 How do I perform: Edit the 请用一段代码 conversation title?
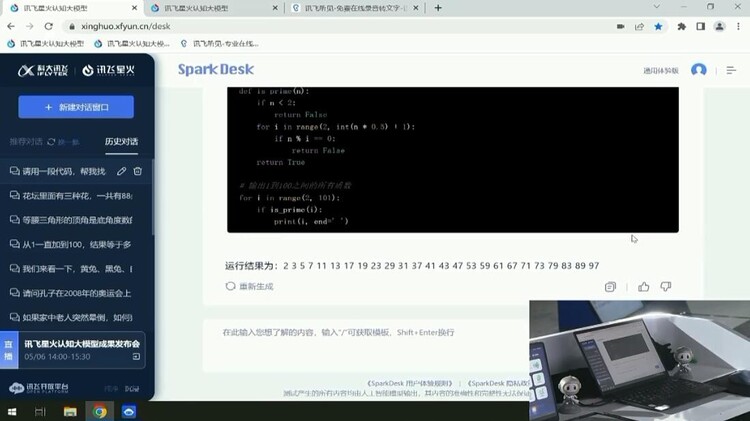121,171
